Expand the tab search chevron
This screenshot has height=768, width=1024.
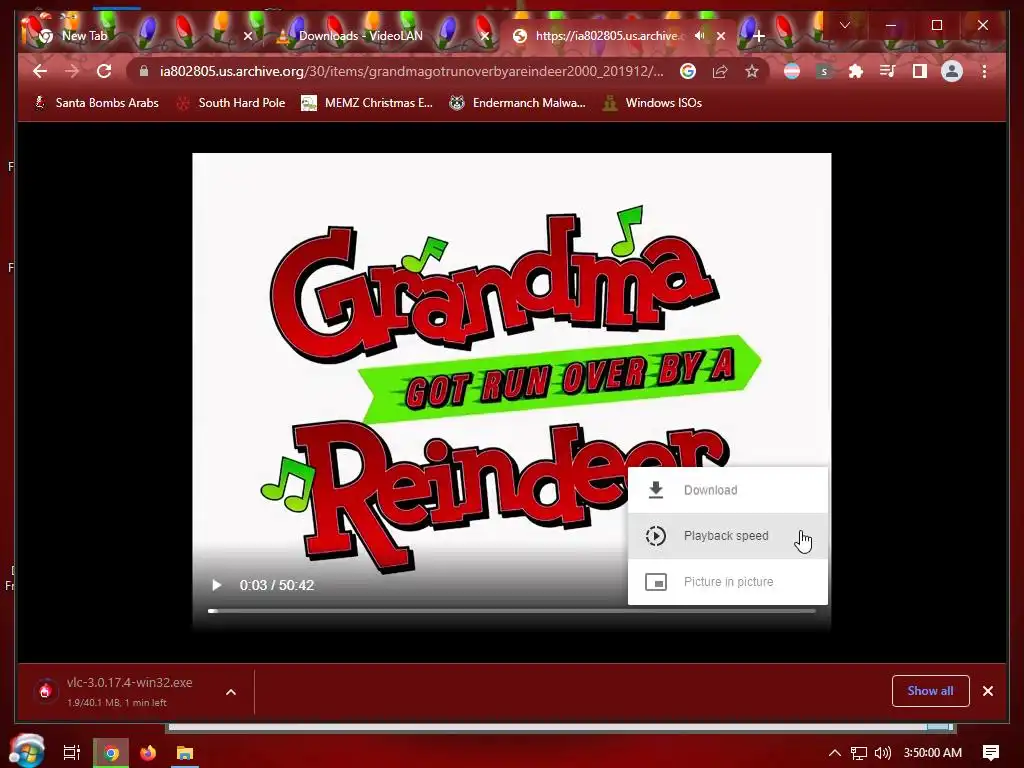[x=844, y=25]
